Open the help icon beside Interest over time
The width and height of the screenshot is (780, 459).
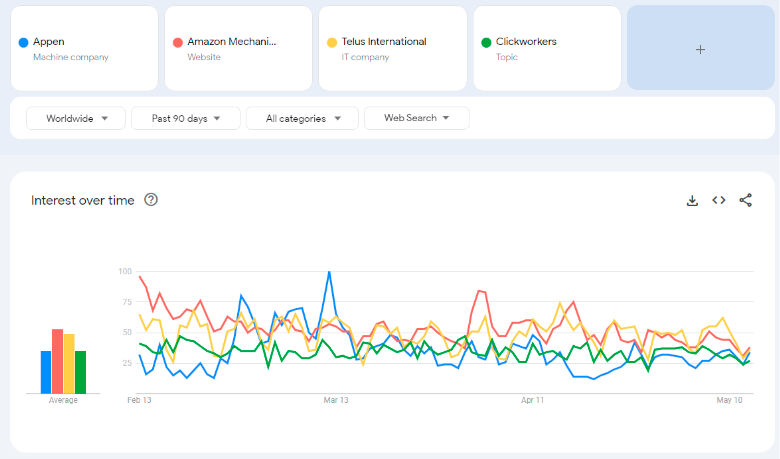point(151,199)
